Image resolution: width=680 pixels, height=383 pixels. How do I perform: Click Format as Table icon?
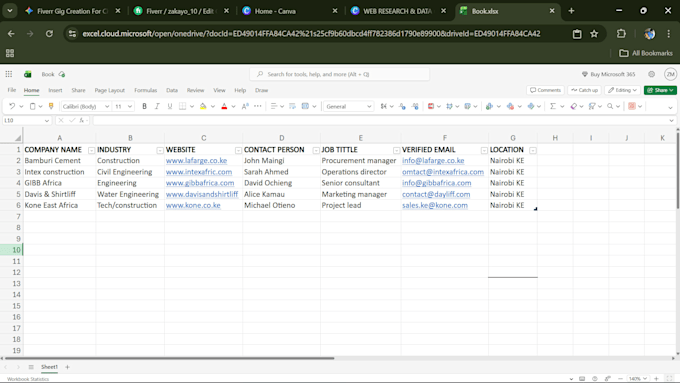(x=449, y=106)
